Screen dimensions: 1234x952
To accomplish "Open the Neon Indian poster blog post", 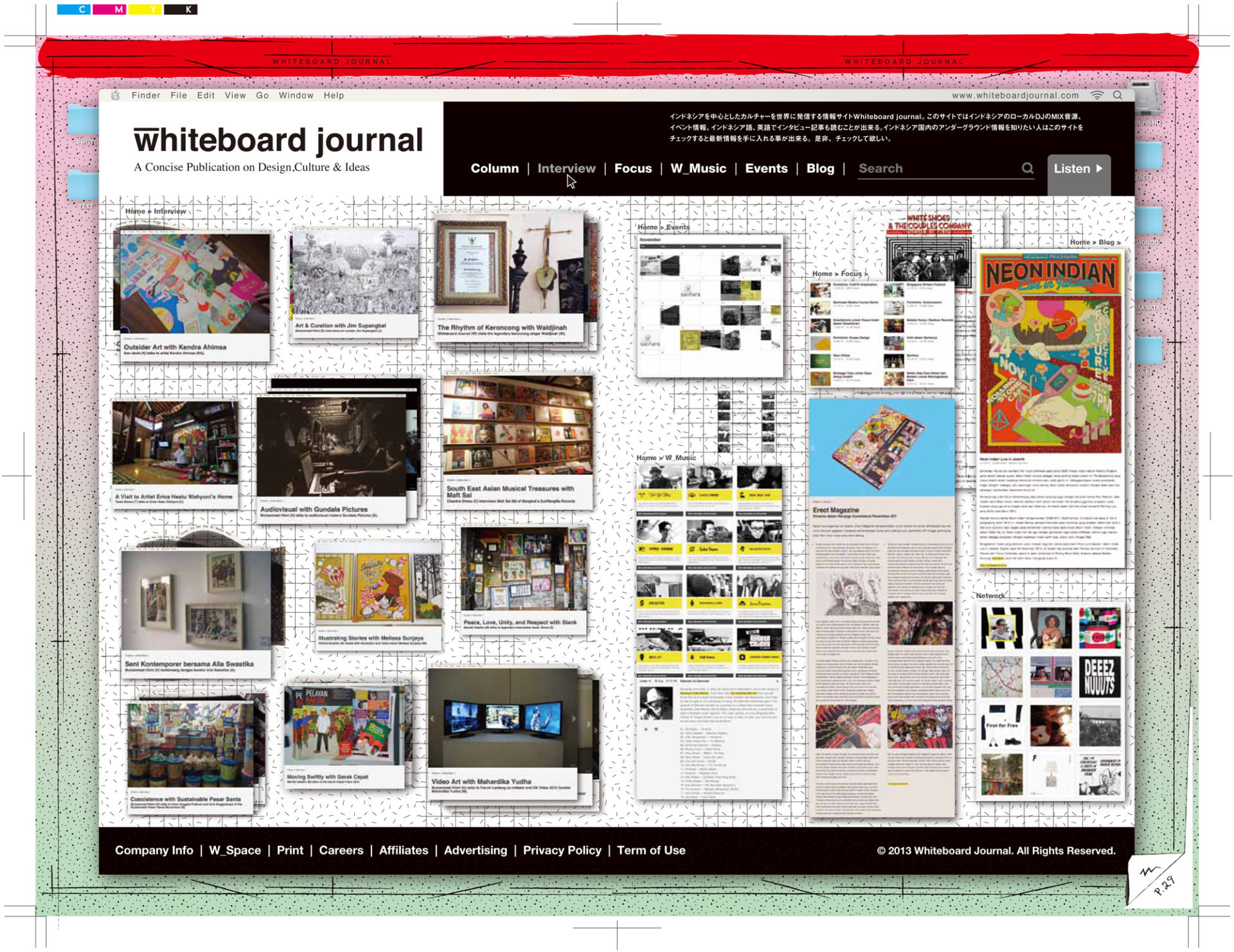I will point(1050,353).
